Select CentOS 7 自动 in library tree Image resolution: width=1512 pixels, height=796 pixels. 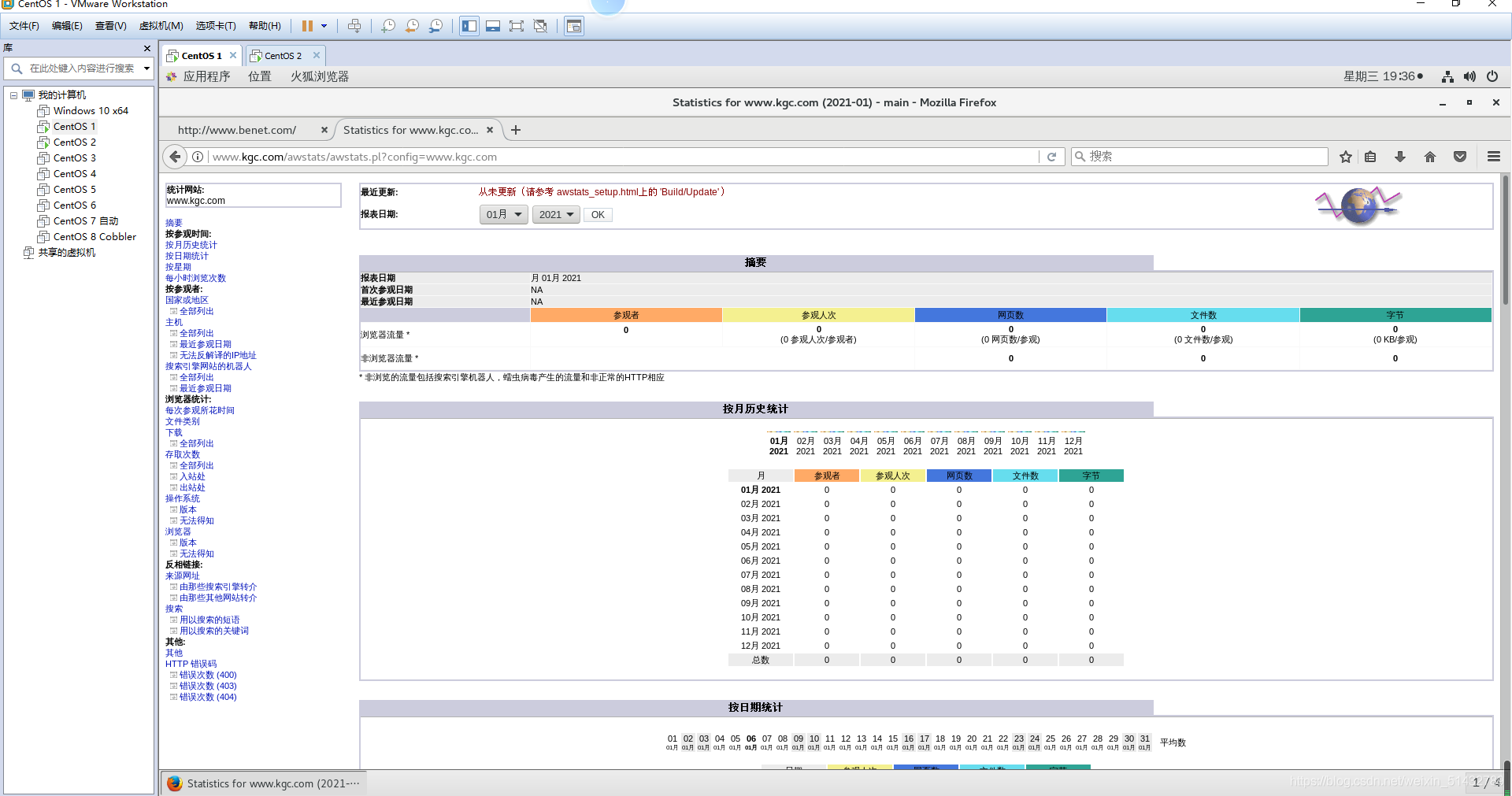click(85, 221)
